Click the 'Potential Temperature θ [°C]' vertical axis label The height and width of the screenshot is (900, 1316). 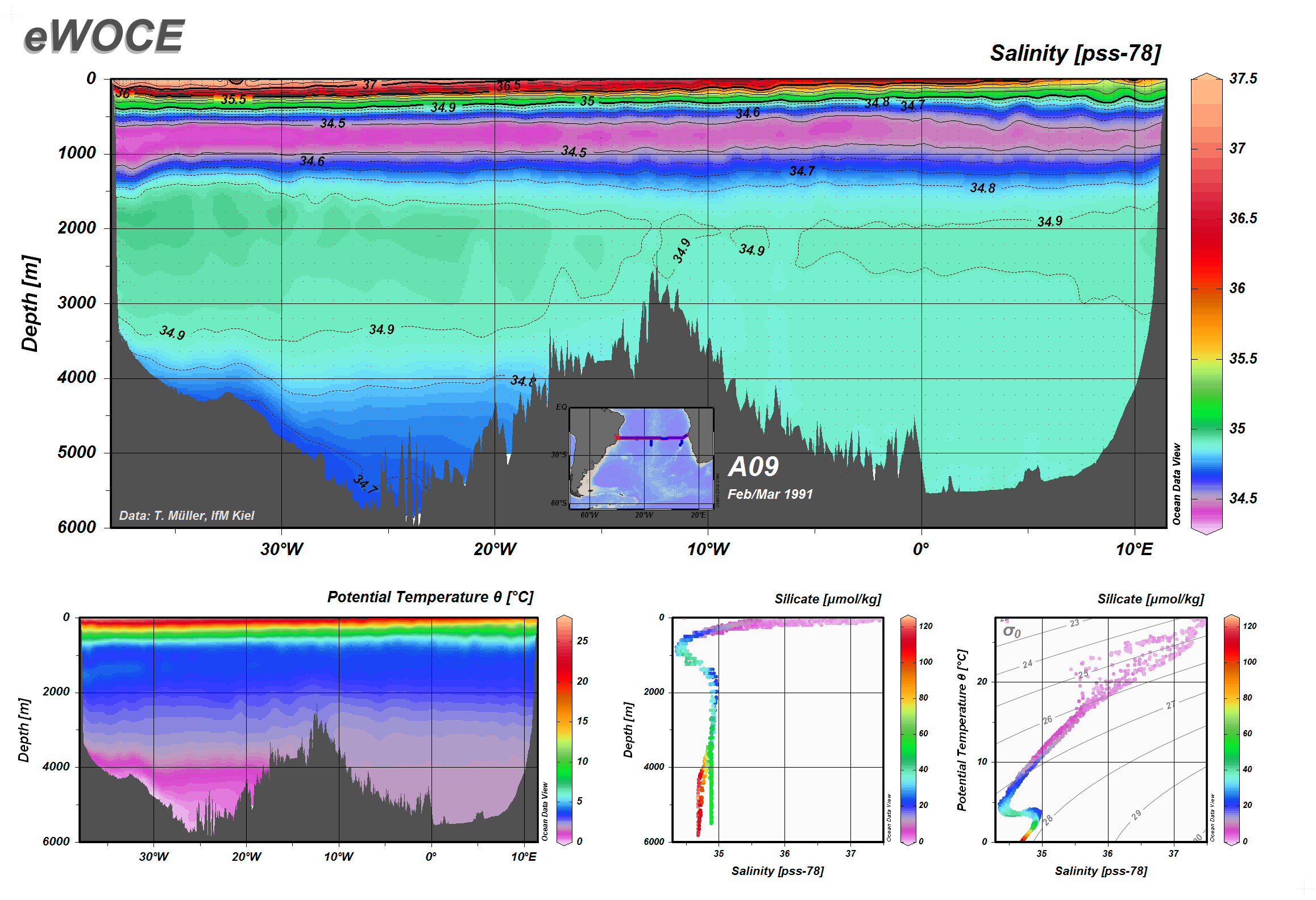click(961, 730)
